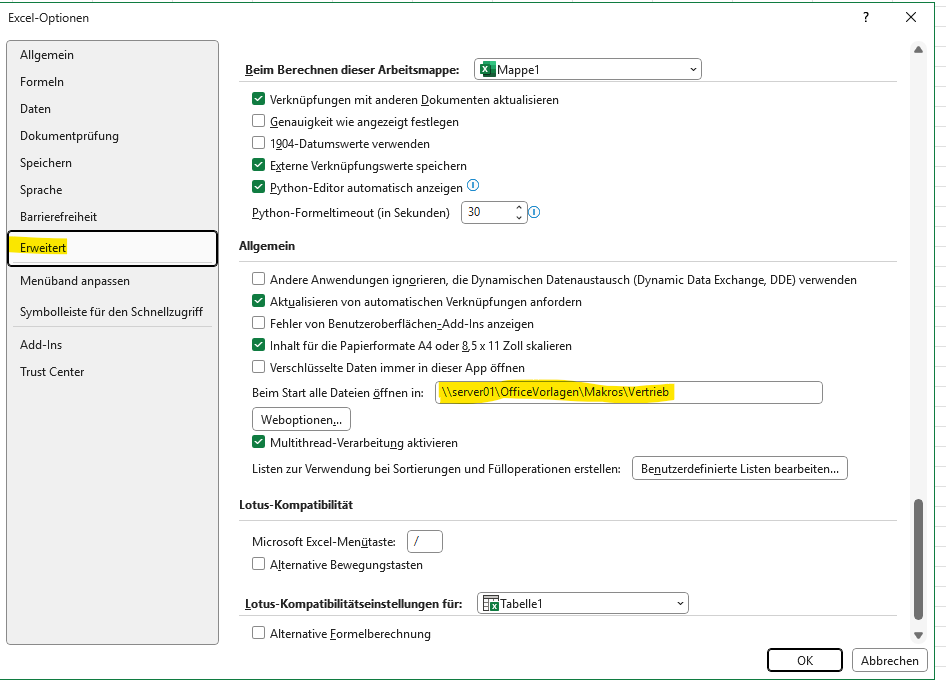Viewport: 946px width, 680px height.
Task: Toggle Aktualisieren von automatischen Verknüpfungen anfordern
Action: click(x=258, y=301)
